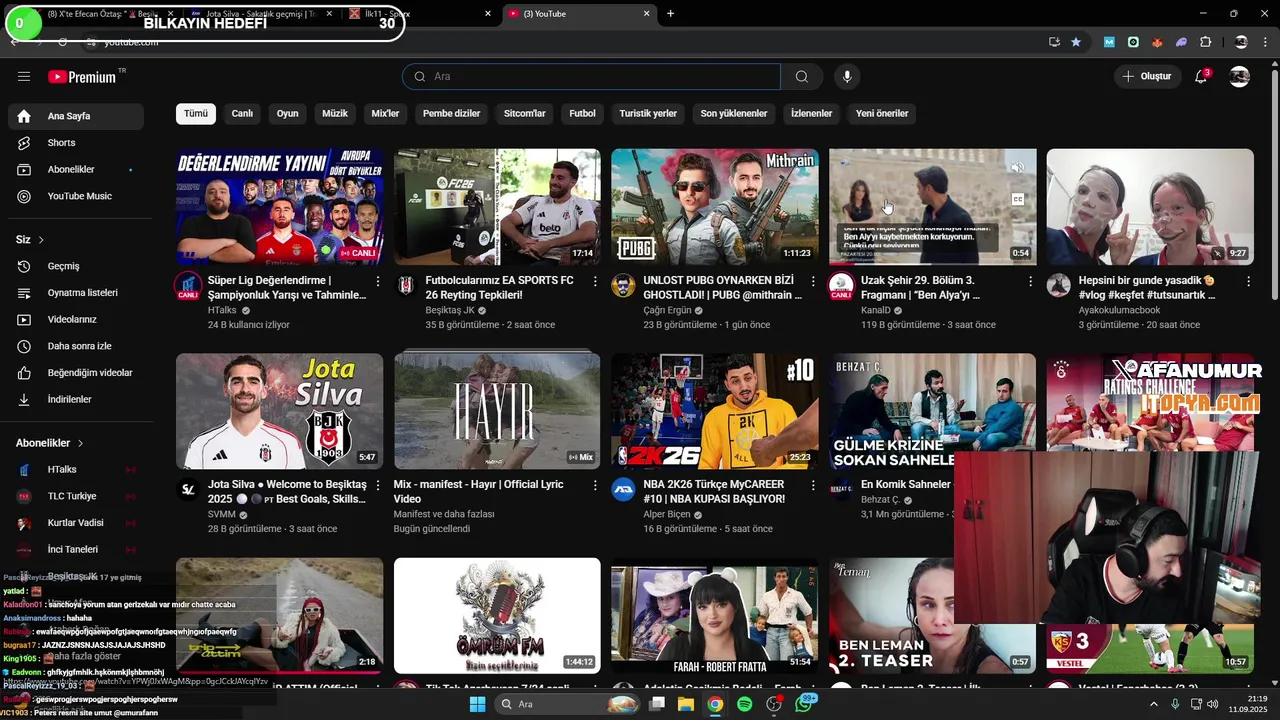The width and height of the screenshot is (1280, 720).
Task: Open Alper Biçen channel link
Action: coord(667,514)
